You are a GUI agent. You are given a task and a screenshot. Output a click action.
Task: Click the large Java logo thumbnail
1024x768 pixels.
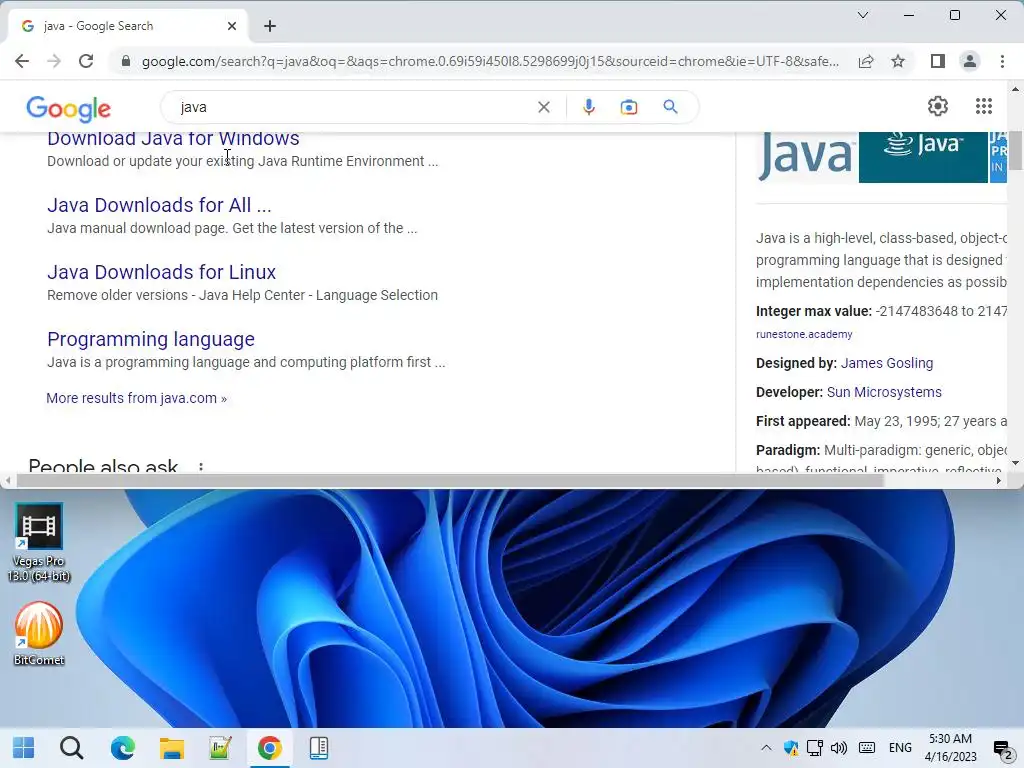pos(806,157)
